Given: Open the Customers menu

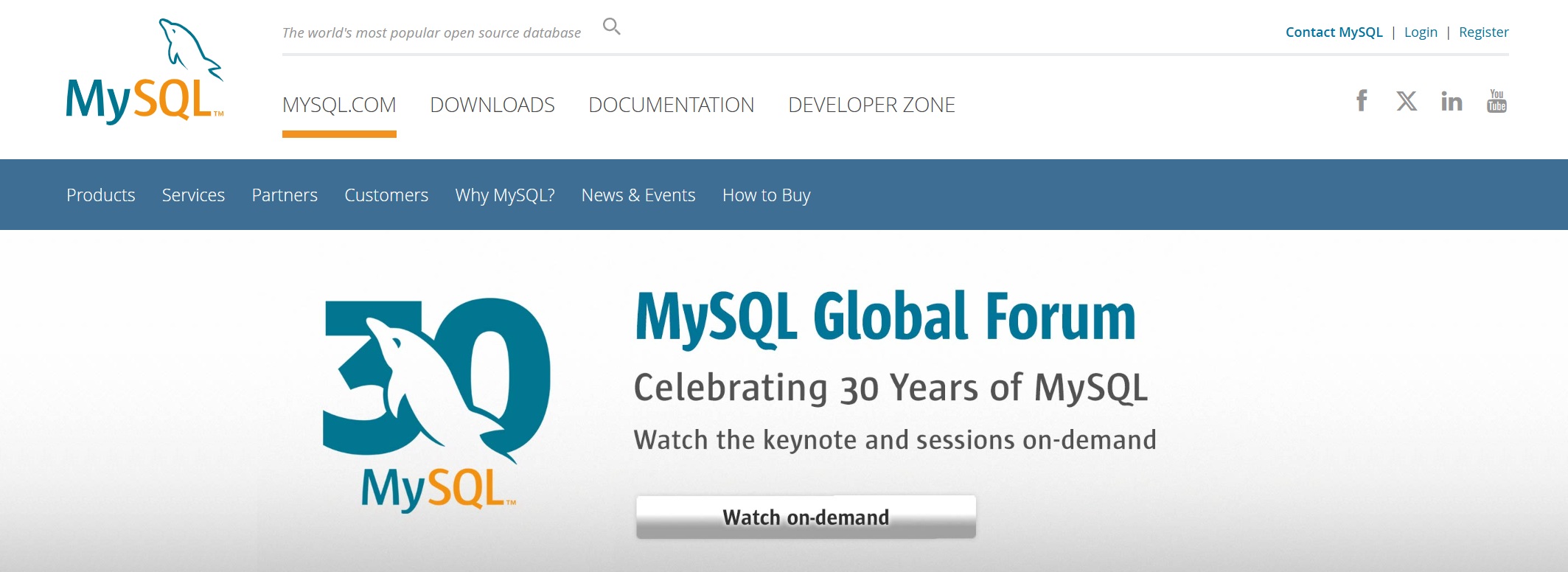Looking at the screenshot, I should coord(386,195).
